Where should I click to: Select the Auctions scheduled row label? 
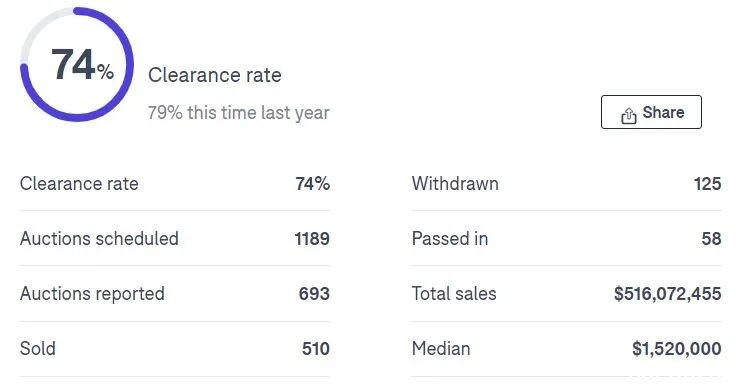point(99,238)
